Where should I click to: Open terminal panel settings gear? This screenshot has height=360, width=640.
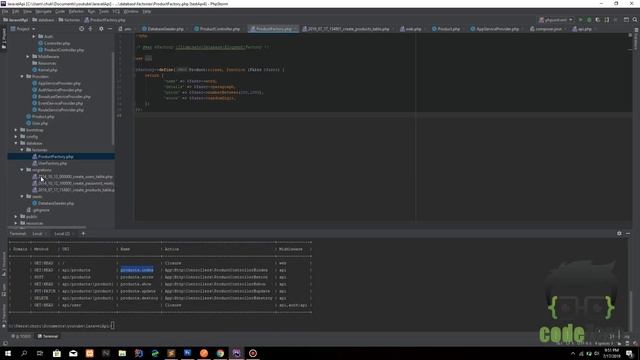tap(619, 233)
